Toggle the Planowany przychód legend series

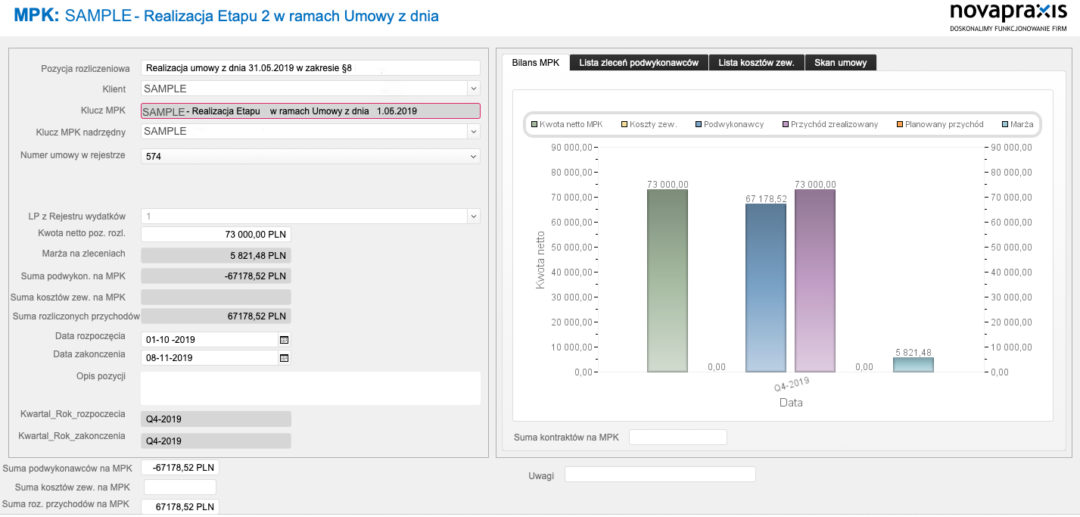tap(939, 125)
